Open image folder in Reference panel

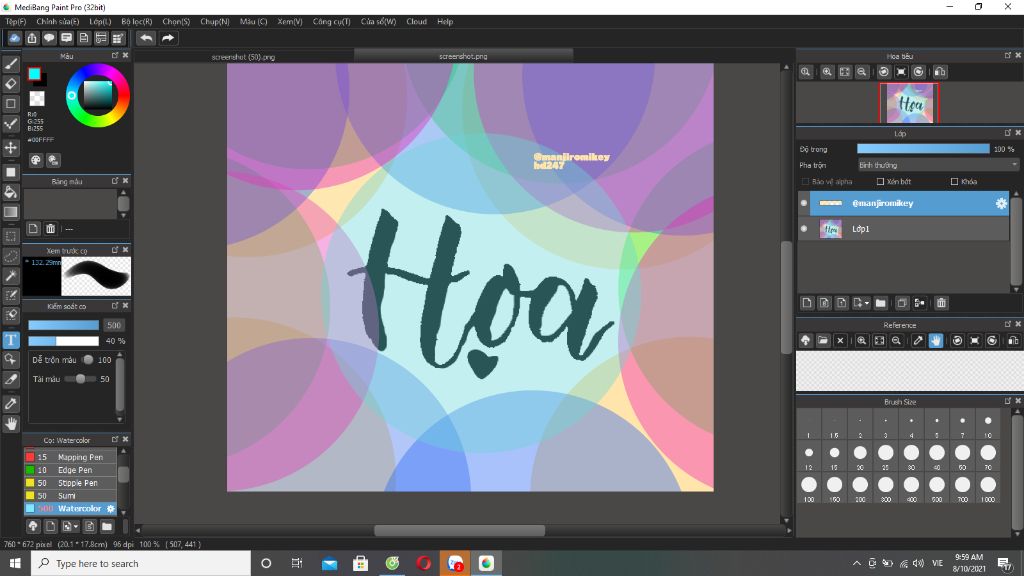click(x=823, y=340)
